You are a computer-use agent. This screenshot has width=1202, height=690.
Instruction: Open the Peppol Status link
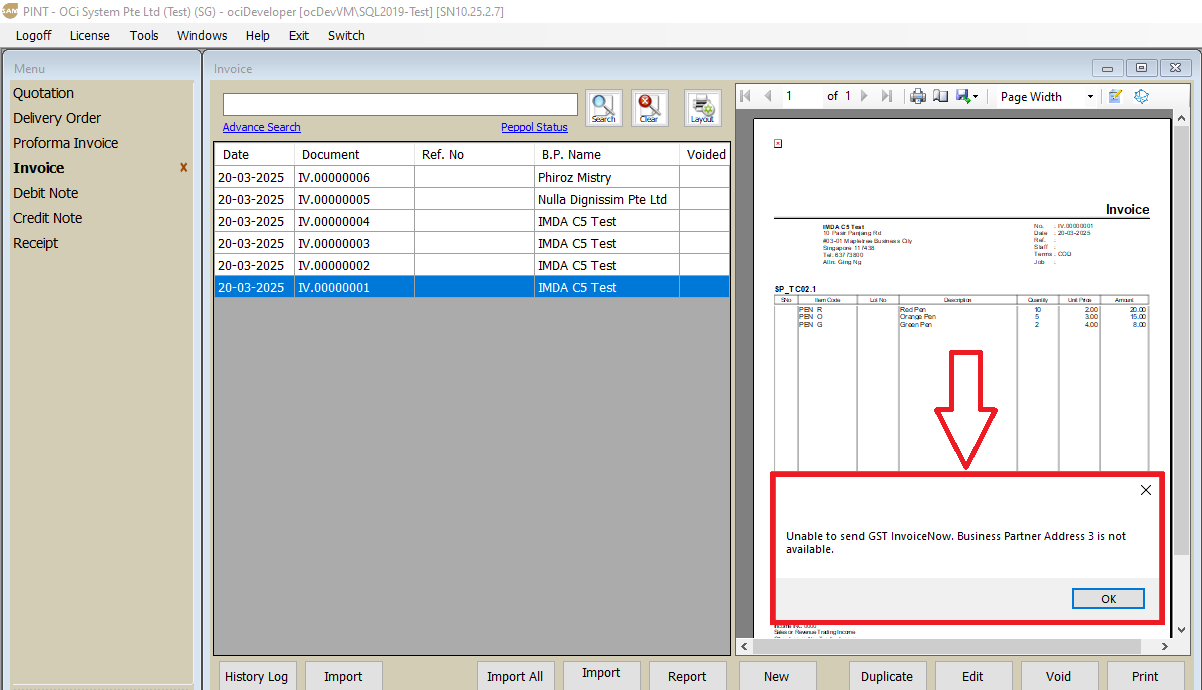[534, 127]
